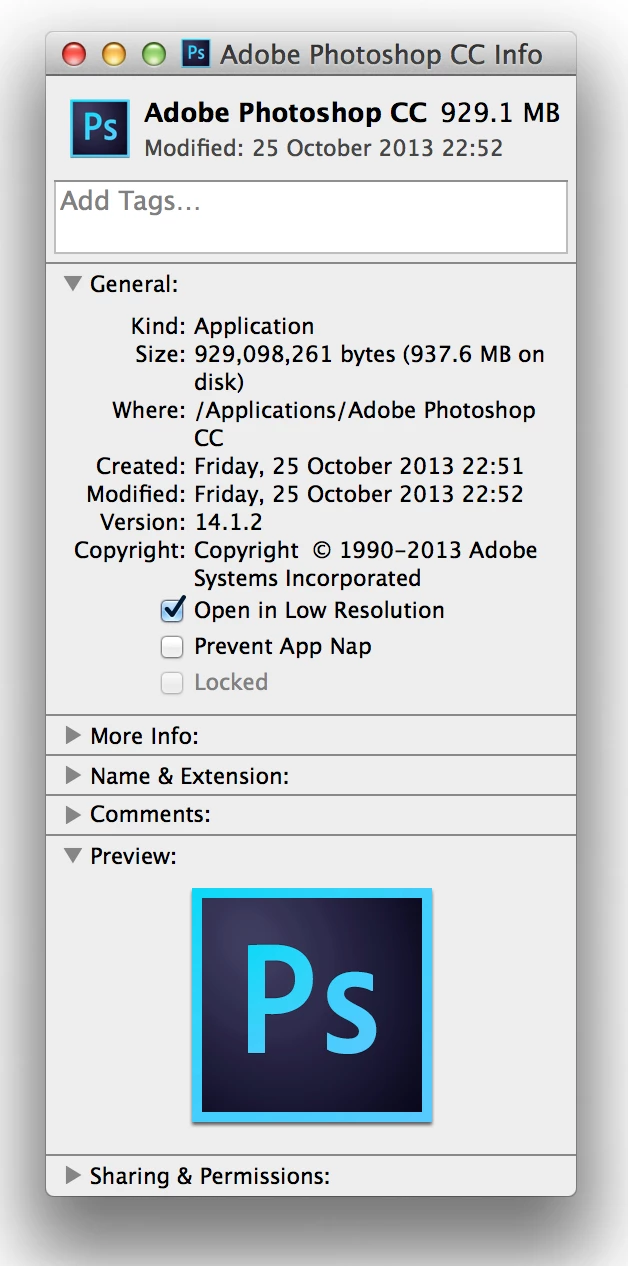Expand the Comments section
Image resolution: width=628 pixels, height=1266 pixels.
(x=73, y=815)
